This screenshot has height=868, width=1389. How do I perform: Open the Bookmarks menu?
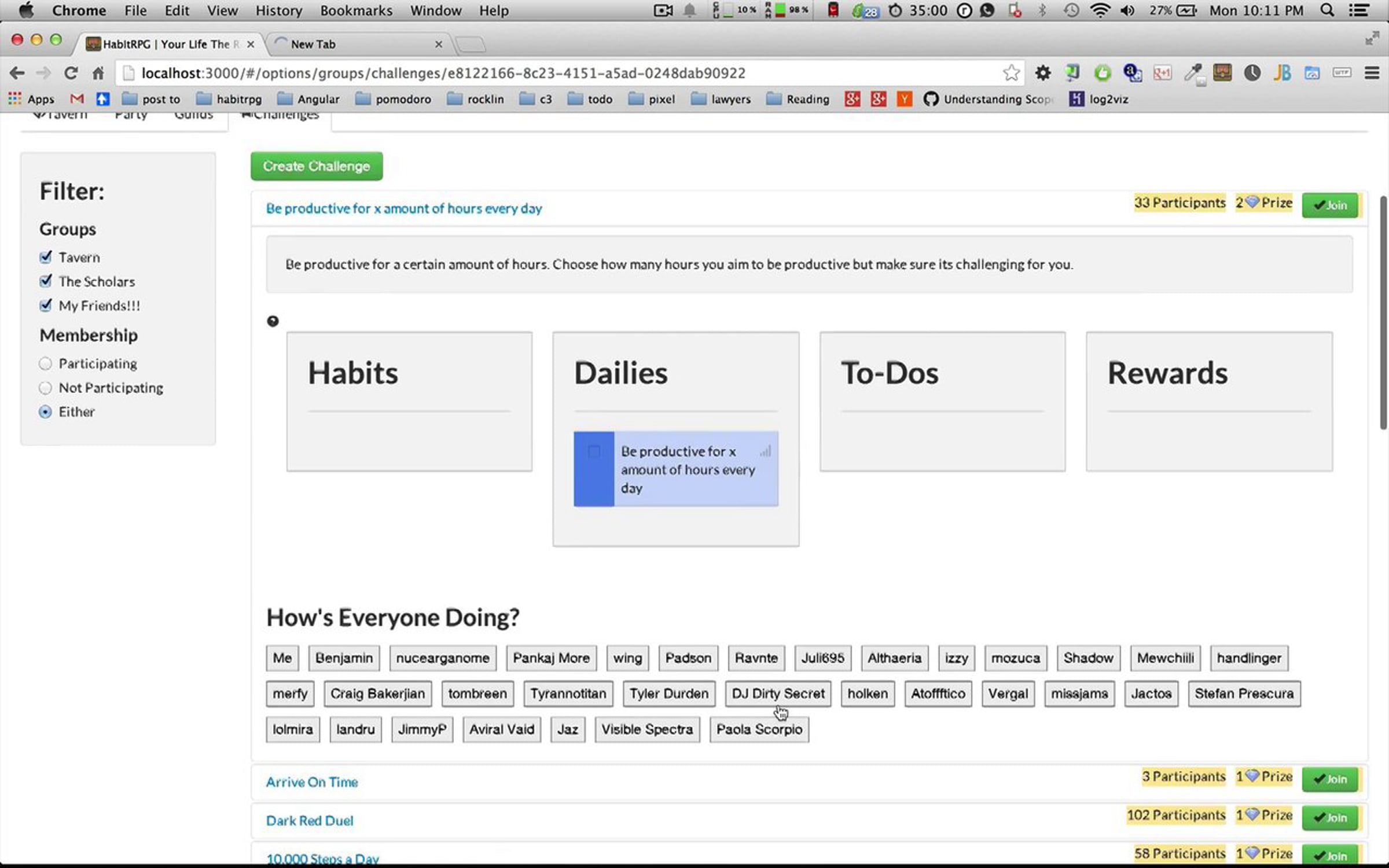tap(356, 10)
